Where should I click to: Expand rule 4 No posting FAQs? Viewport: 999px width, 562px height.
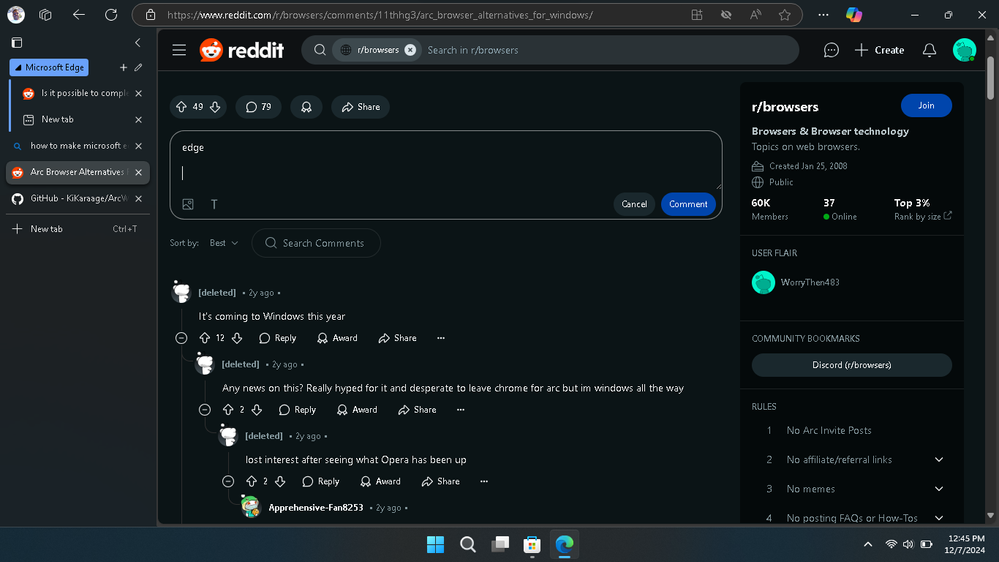pyautogui.click(x=938, y=518)
